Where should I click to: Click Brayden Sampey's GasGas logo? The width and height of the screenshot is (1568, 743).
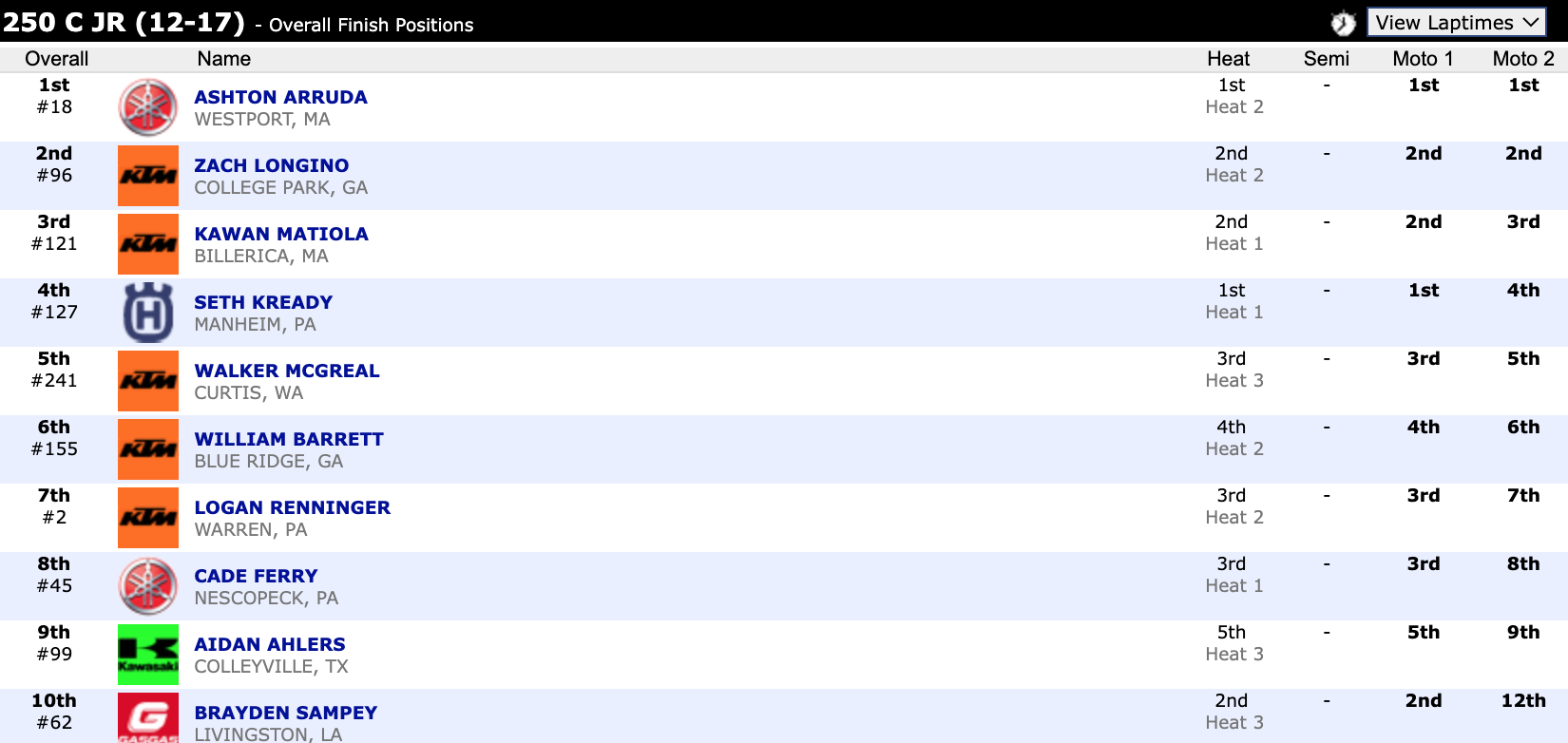(148, 717)
